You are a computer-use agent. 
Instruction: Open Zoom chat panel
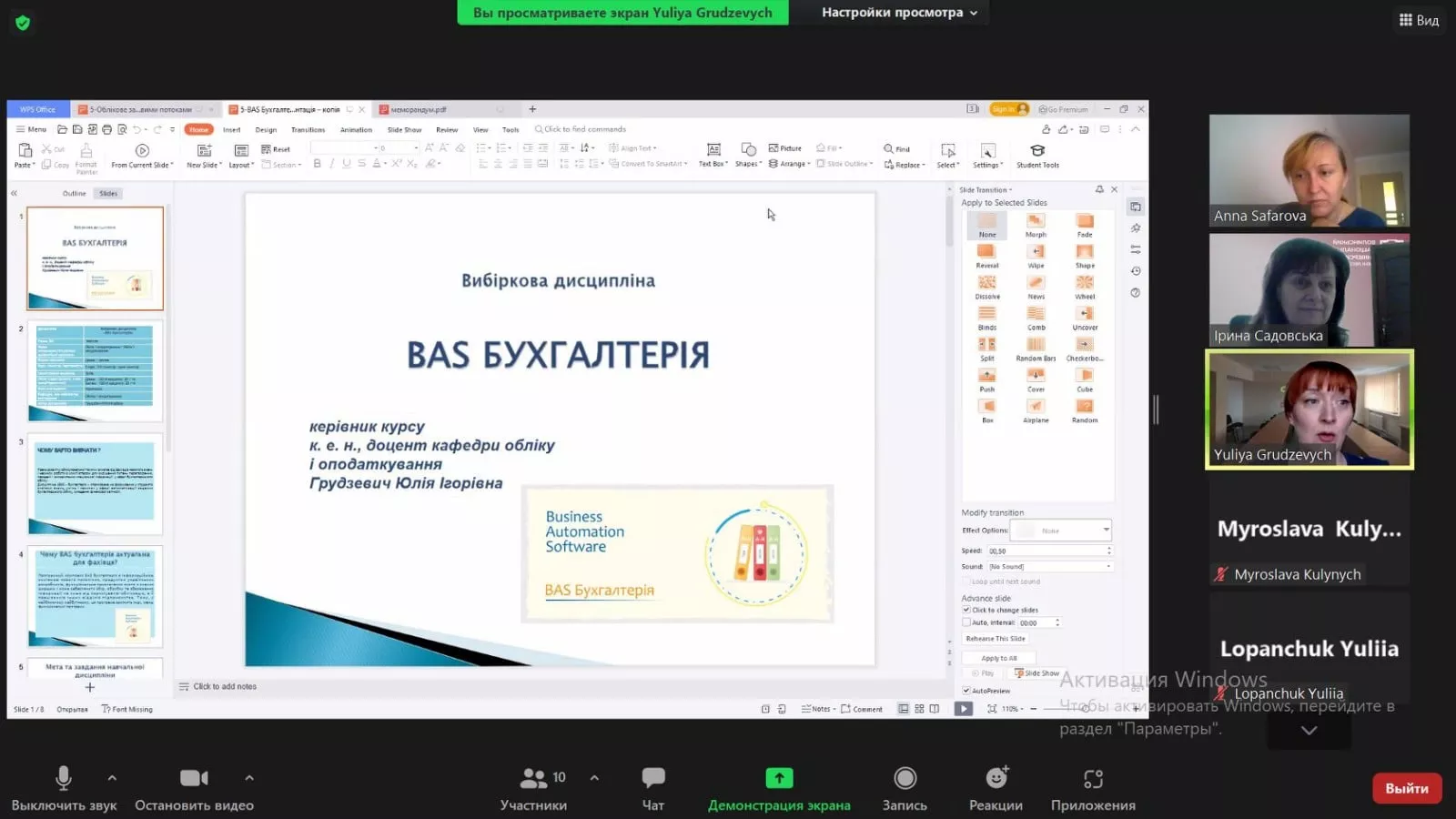click(652, 784)
